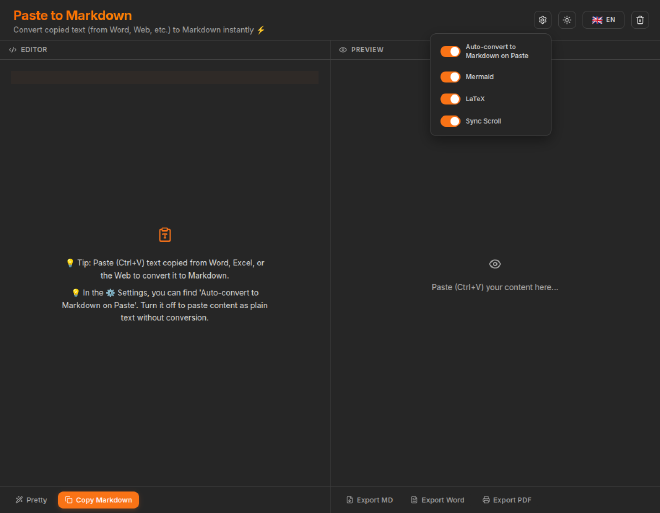Click the PREVIEW panel header
The width and height of the screenshot is (660, 513).
362,50
